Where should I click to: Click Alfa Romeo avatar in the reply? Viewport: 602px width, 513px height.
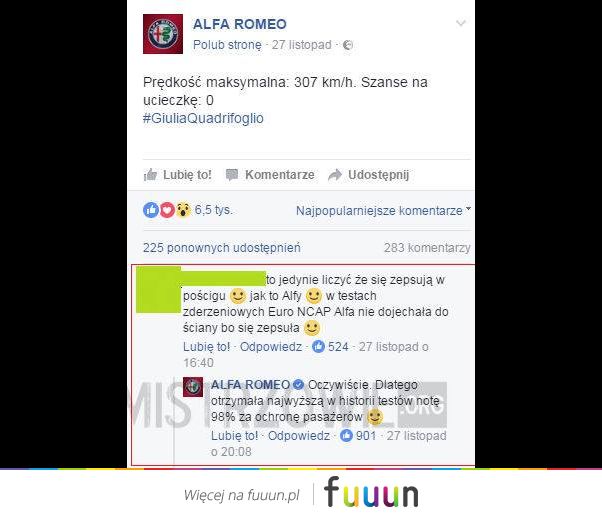[x=193, y=387]
